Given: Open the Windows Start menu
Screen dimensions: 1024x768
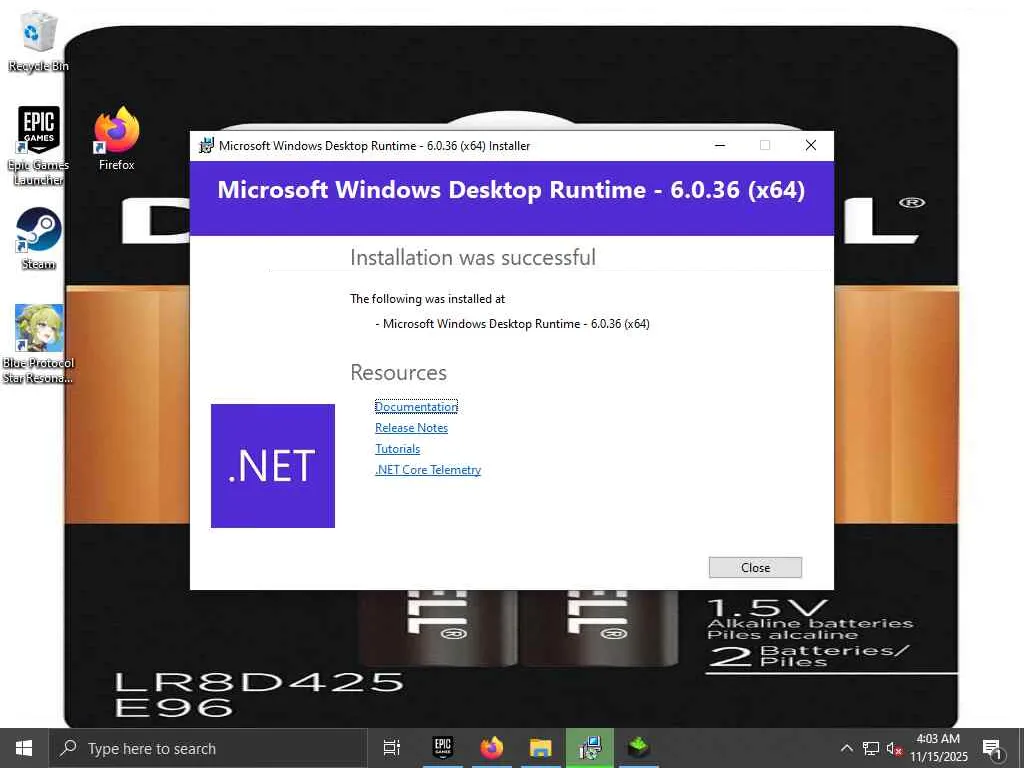Looking at the screenshot, I should click(24, 748).
